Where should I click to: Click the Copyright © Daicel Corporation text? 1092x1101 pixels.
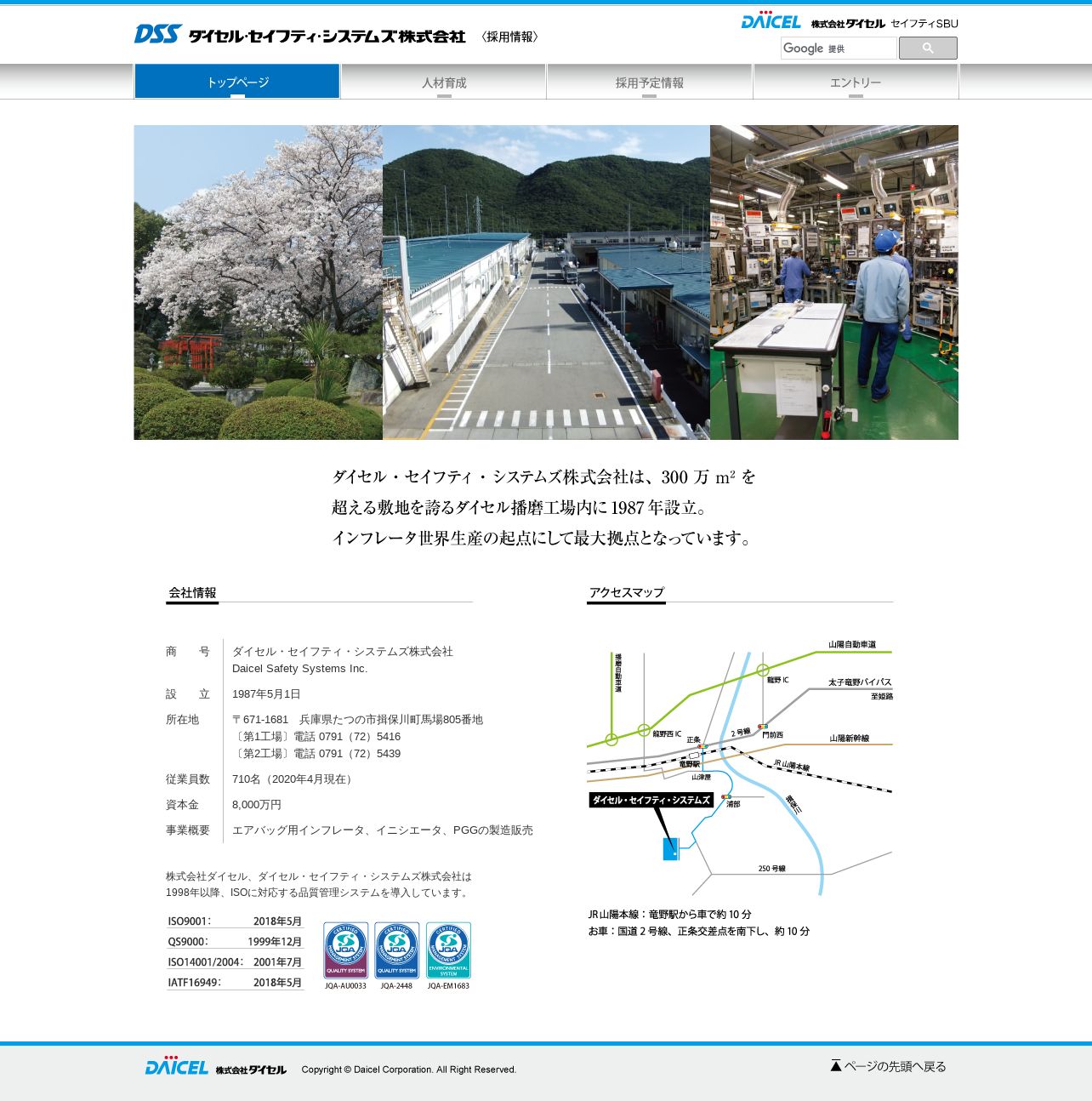[409, 1070]
